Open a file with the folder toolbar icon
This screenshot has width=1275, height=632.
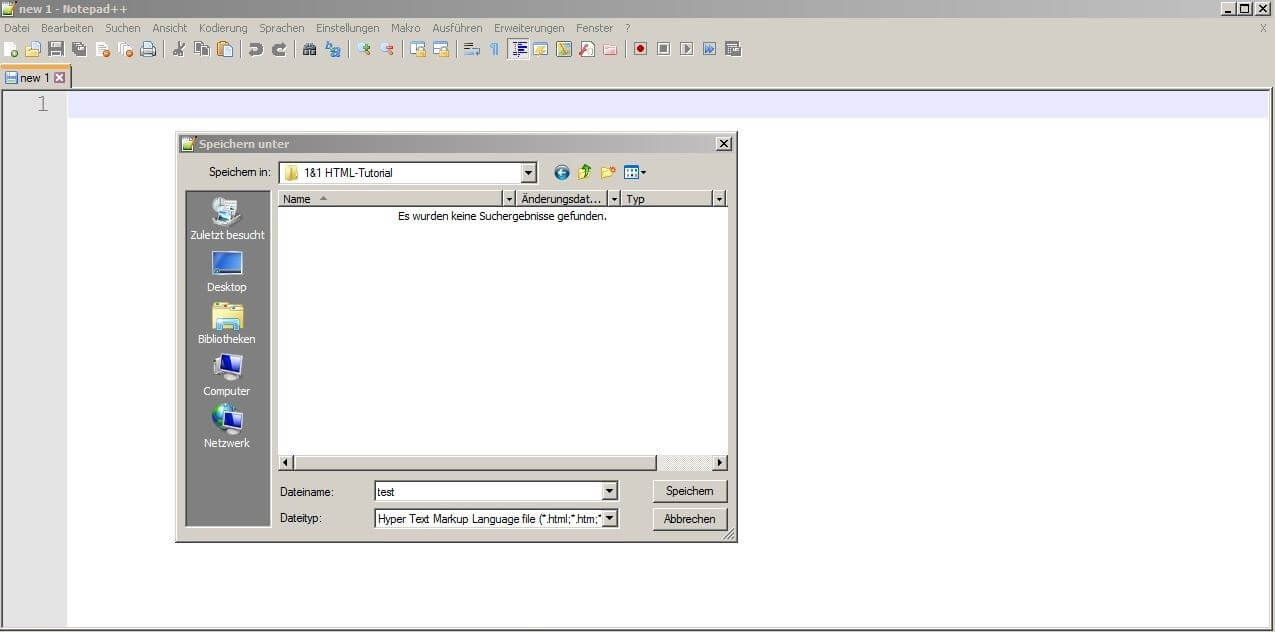pos(33,49)
